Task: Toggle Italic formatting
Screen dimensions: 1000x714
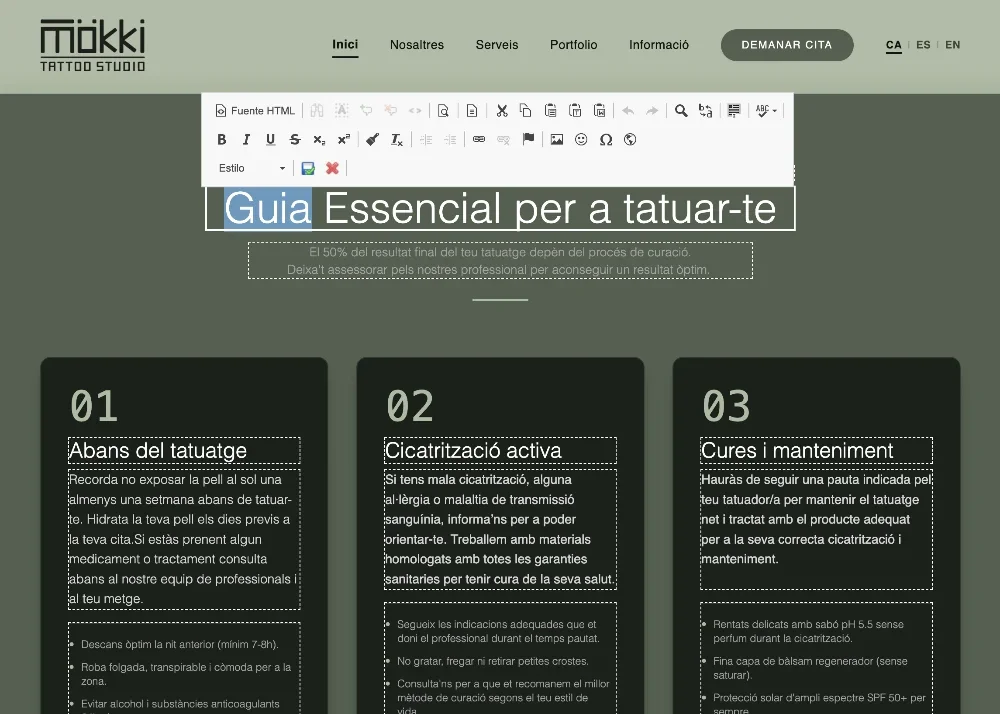Action: 246,140
